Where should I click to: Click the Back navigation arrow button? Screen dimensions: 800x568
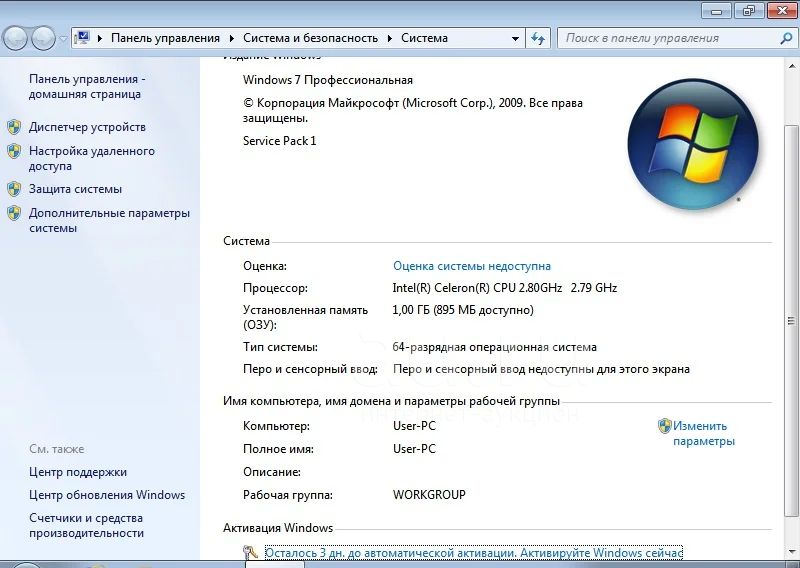click(15, 38)
